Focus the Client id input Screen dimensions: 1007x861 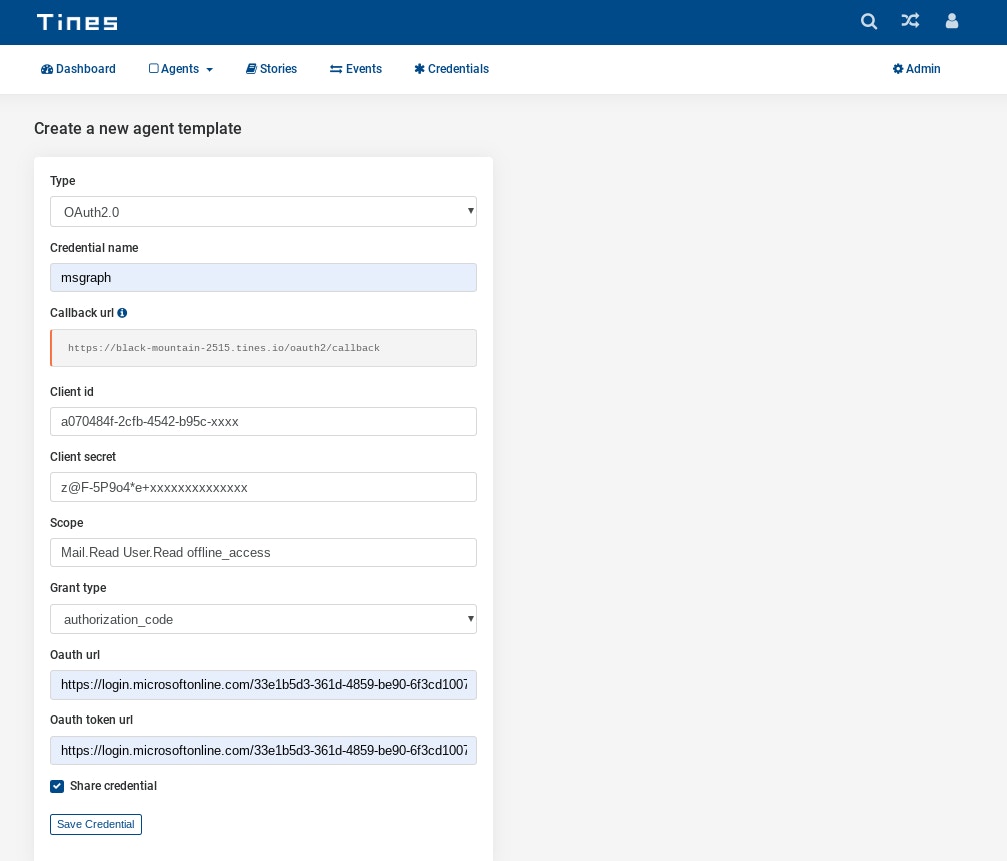(263, 421)
